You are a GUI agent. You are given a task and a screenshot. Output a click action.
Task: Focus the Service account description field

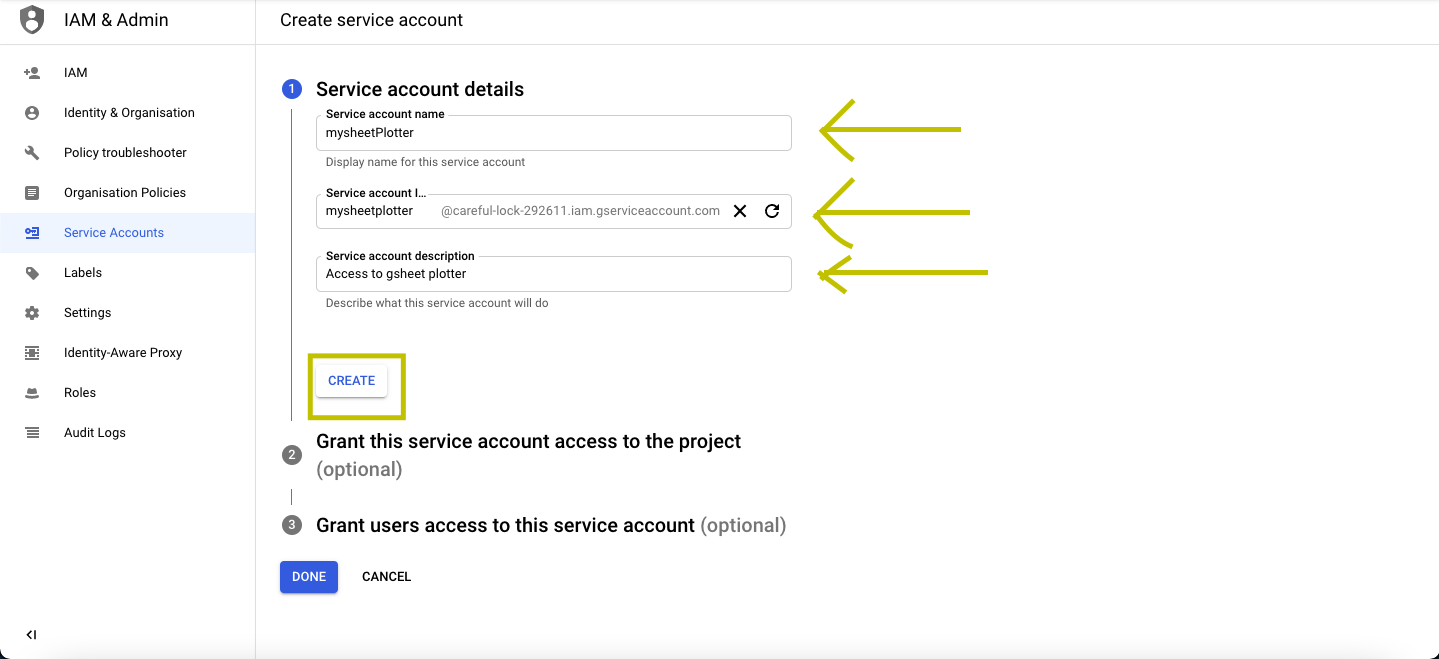click(x=554, y=274)
